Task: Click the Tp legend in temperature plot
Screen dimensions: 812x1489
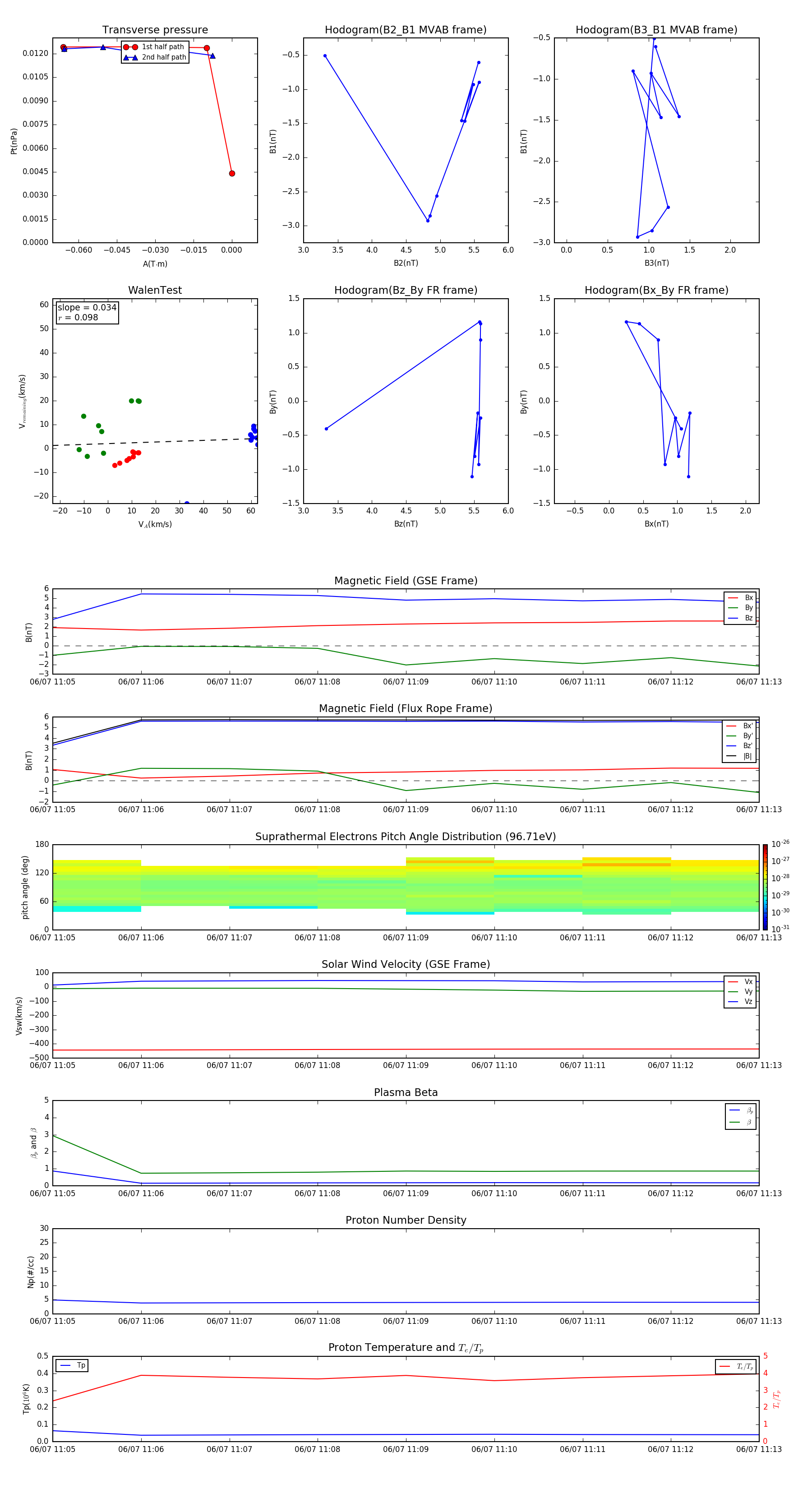Action: point(73,1366)
